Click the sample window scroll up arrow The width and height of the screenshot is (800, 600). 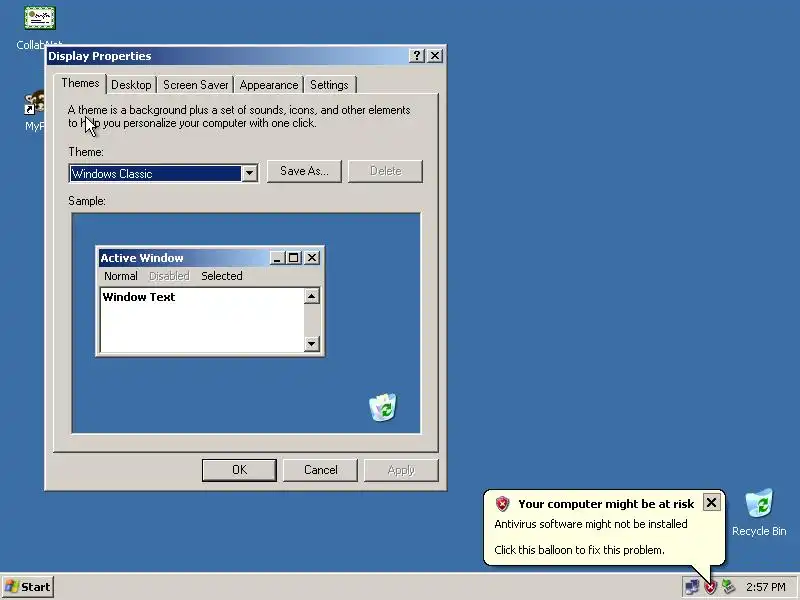(x=312, y=296)
